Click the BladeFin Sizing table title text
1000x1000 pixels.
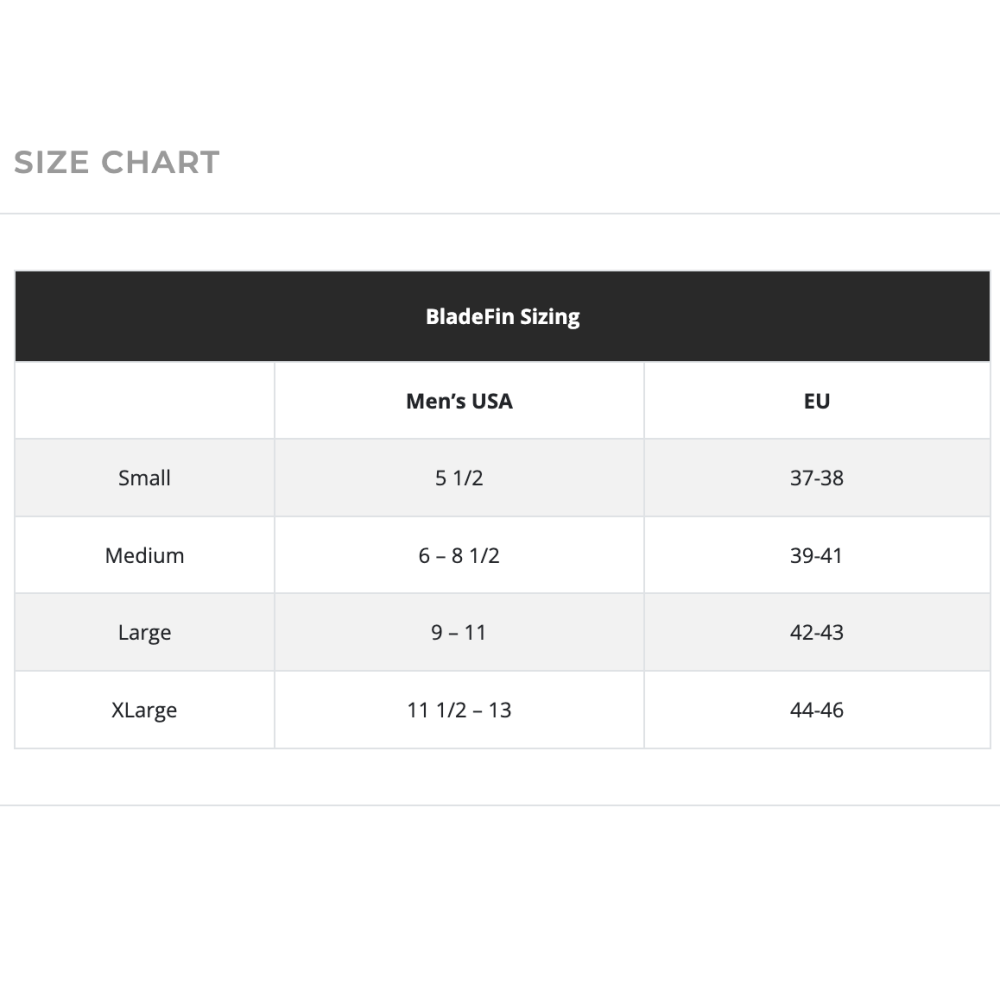click(x=502, y=317)
